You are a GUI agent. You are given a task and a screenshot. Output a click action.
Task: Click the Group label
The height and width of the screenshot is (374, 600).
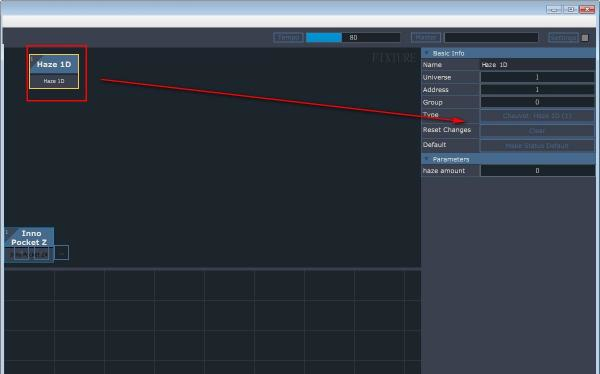click(432, 102)
